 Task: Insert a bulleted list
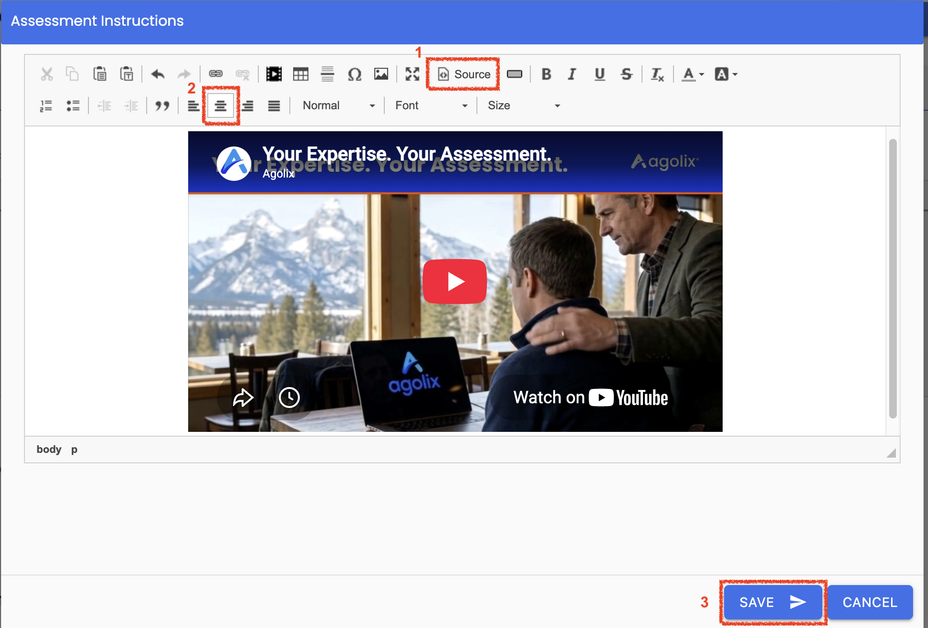(73, 106)
